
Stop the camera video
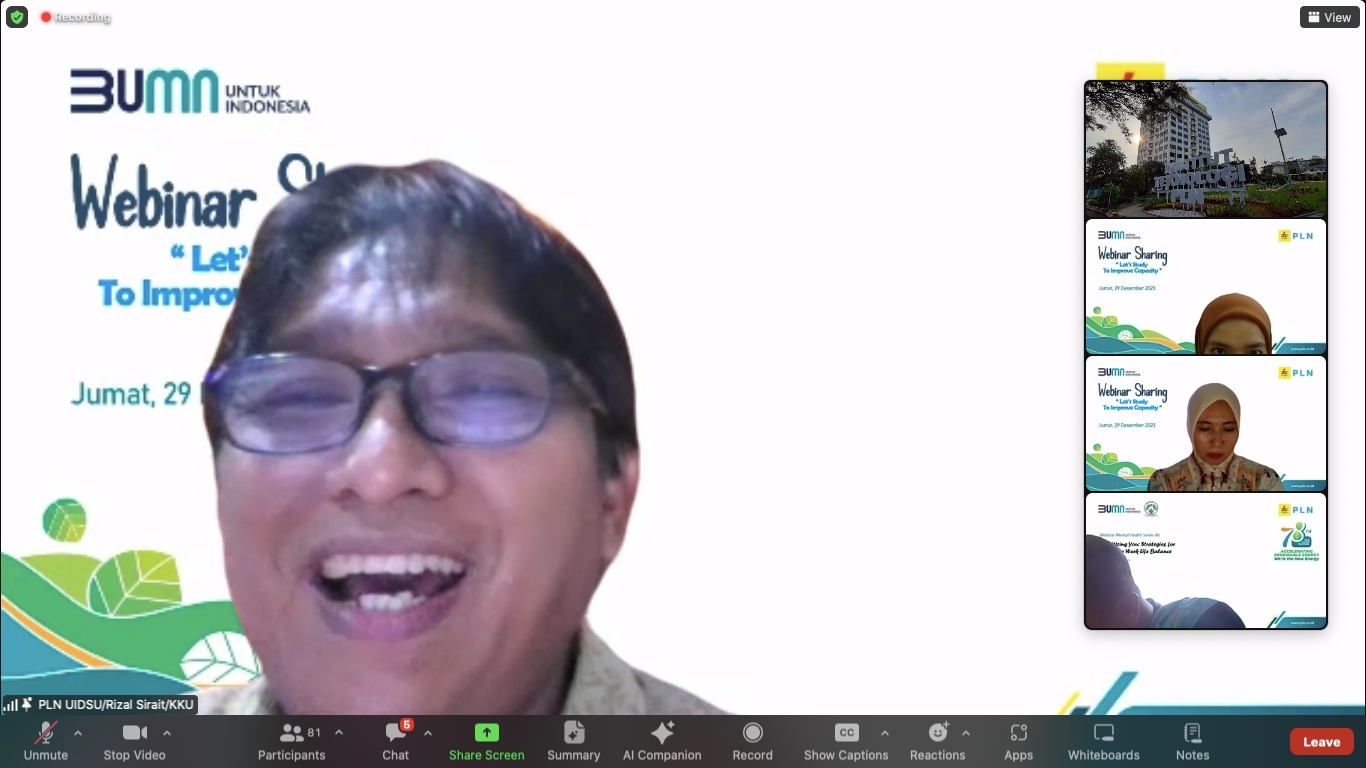tap(134, 741)
